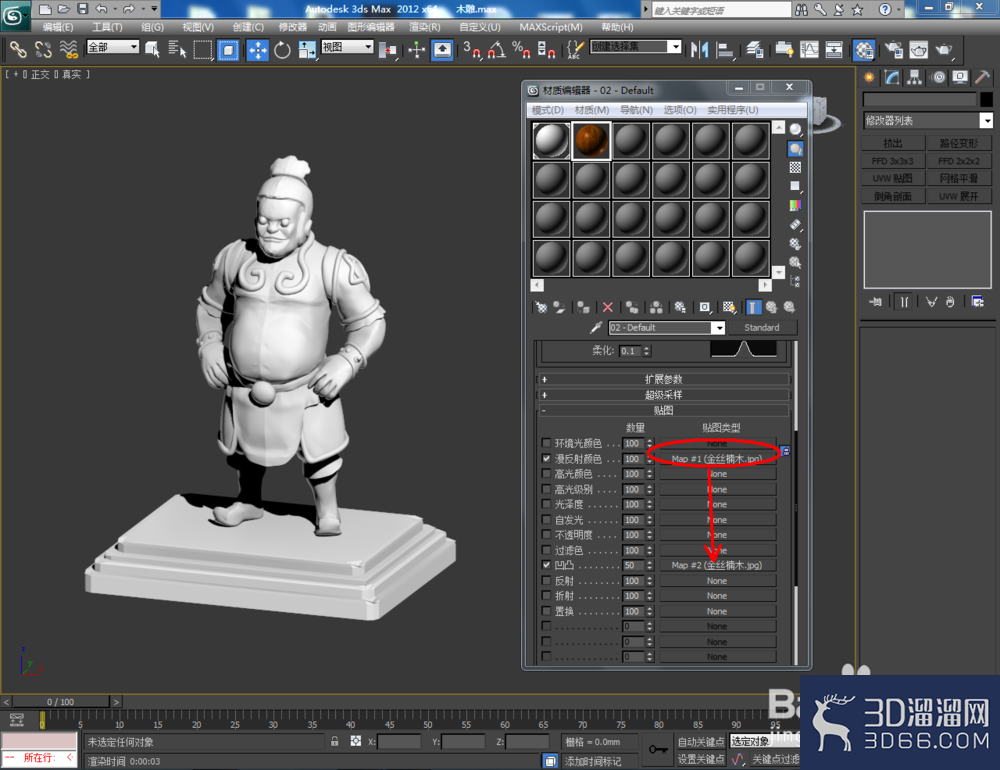Activate the Select and Link tool

click(18, 50)
